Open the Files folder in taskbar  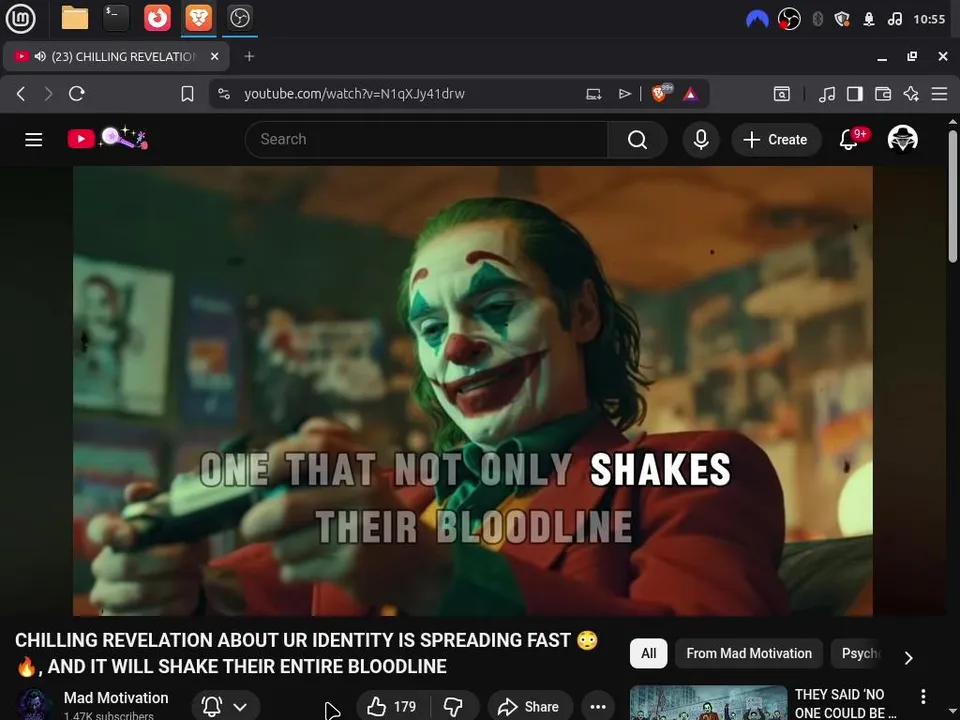75,18
